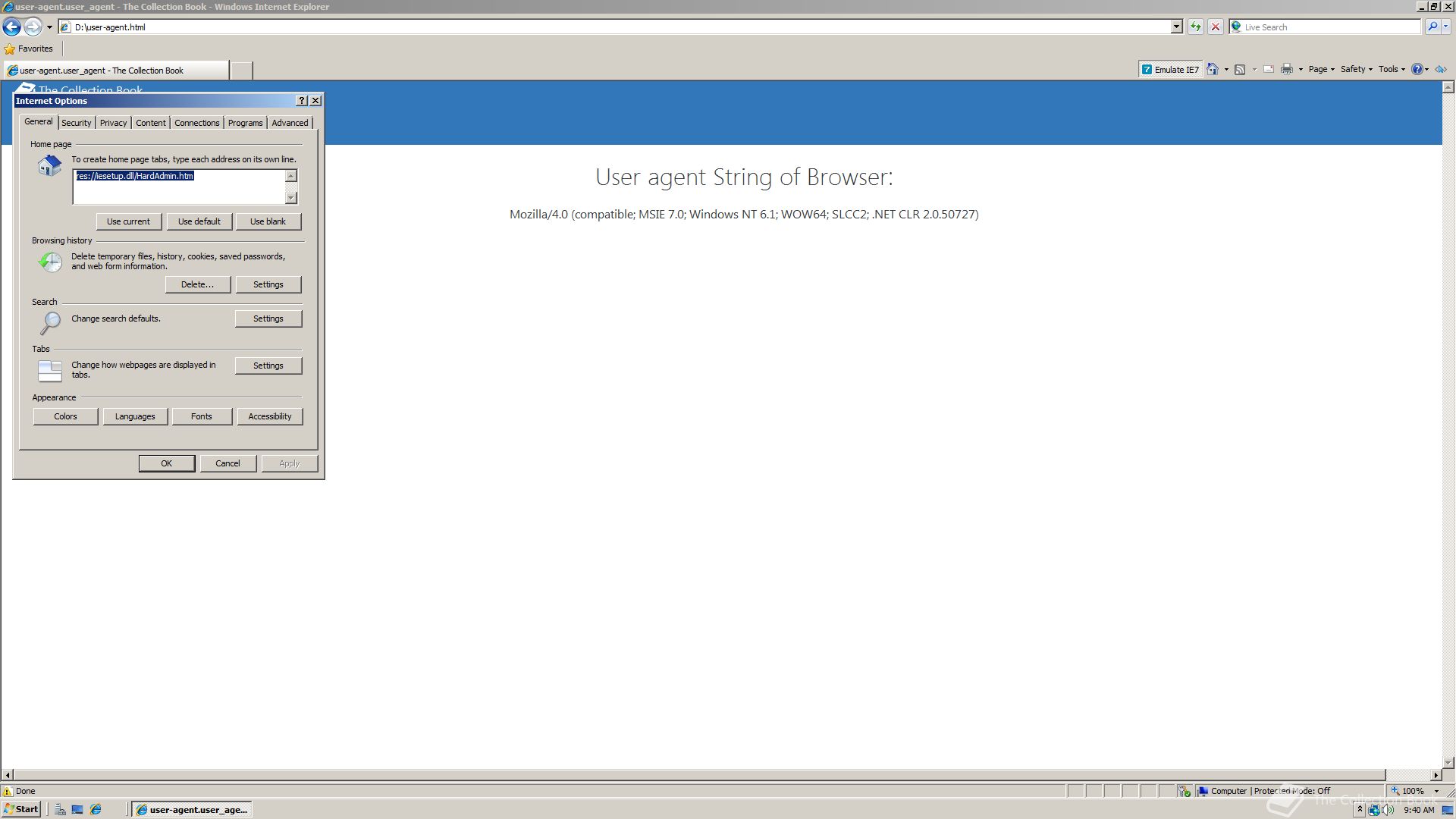Click into the Live Search box
The width and height of the screenshot is (1456, 819).
point(1331,27)
